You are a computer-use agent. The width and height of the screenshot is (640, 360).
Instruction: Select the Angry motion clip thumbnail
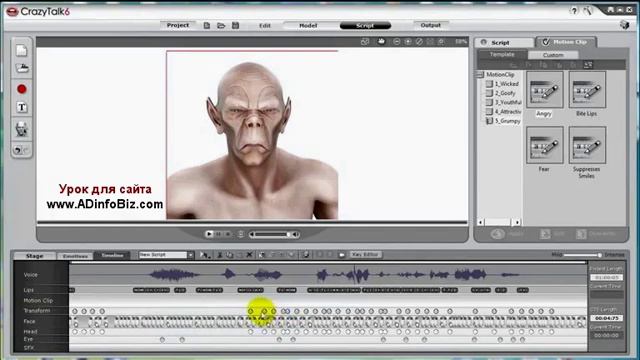point(544,90)
